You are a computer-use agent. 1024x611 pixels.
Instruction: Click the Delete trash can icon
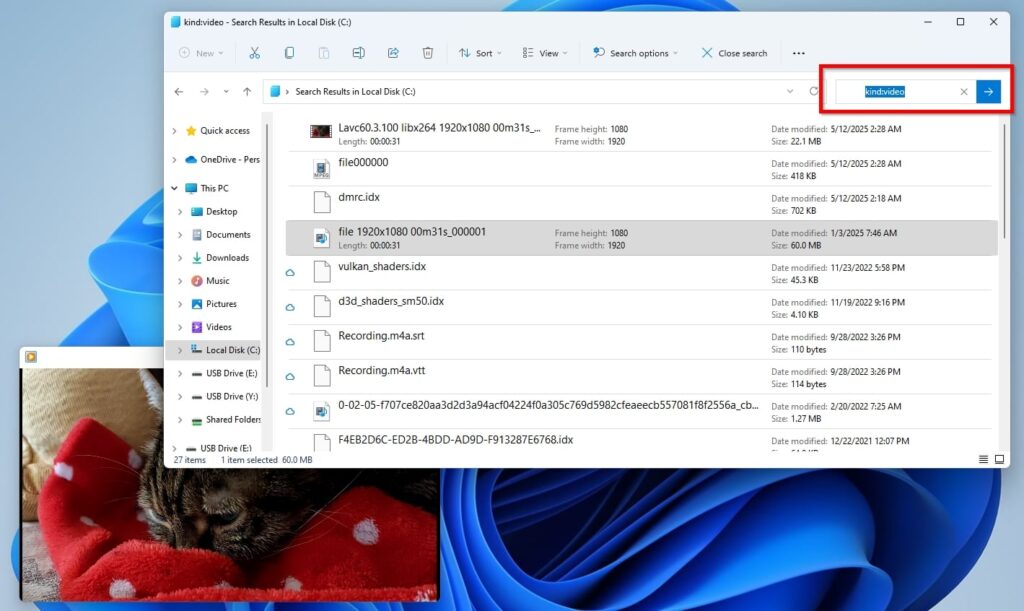[427, 53]
